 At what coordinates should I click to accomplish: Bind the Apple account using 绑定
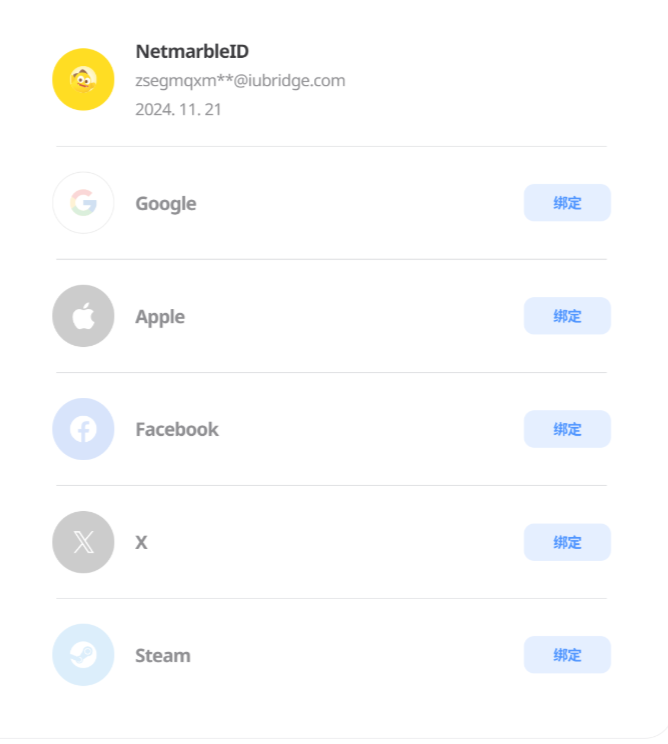click(x=567, y=316)
